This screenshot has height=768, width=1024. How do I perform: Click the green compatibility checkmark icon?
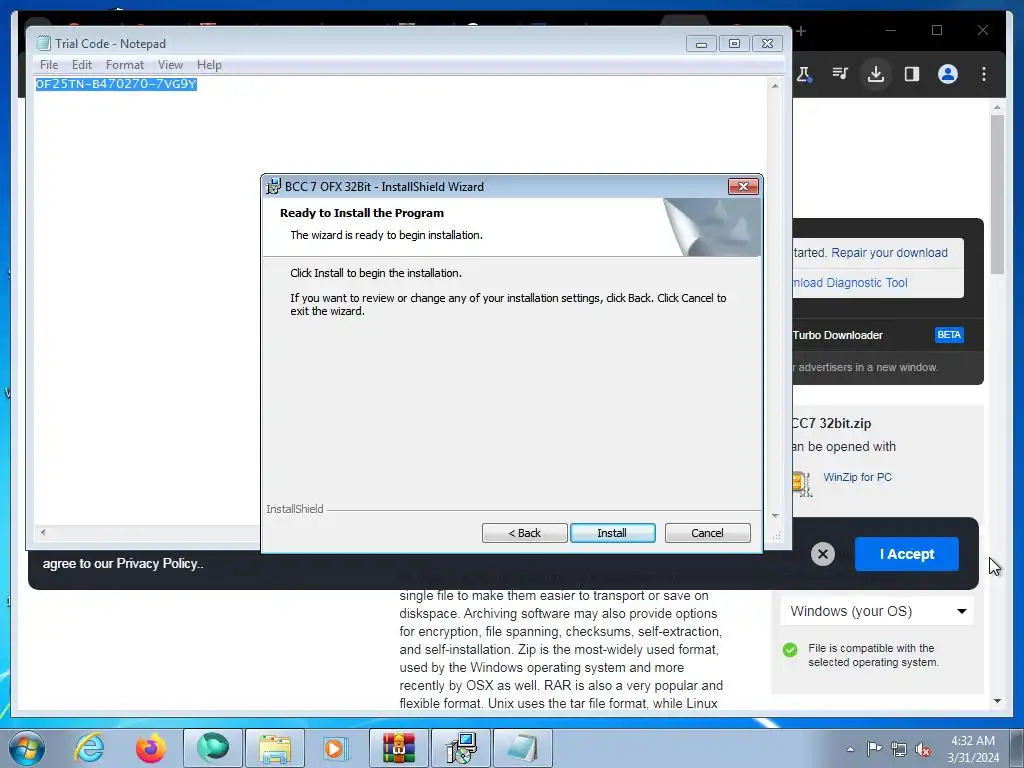tap(790, 650)
